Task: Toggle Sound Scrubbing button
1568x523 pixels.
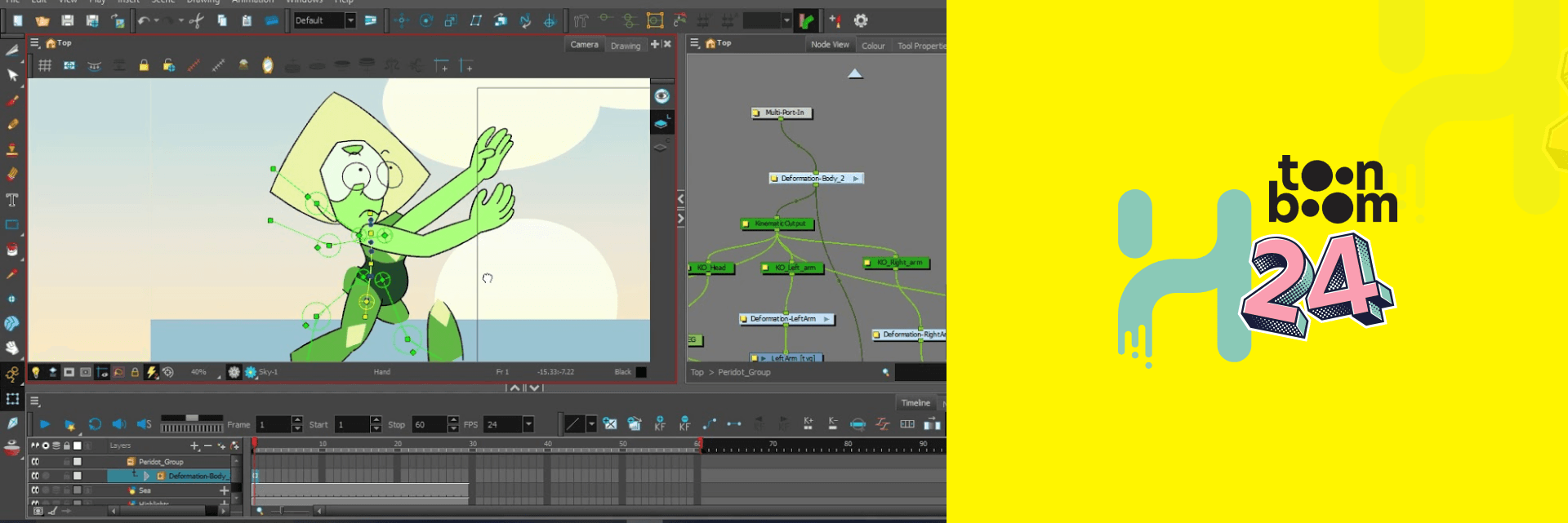Action: [145, 424]
